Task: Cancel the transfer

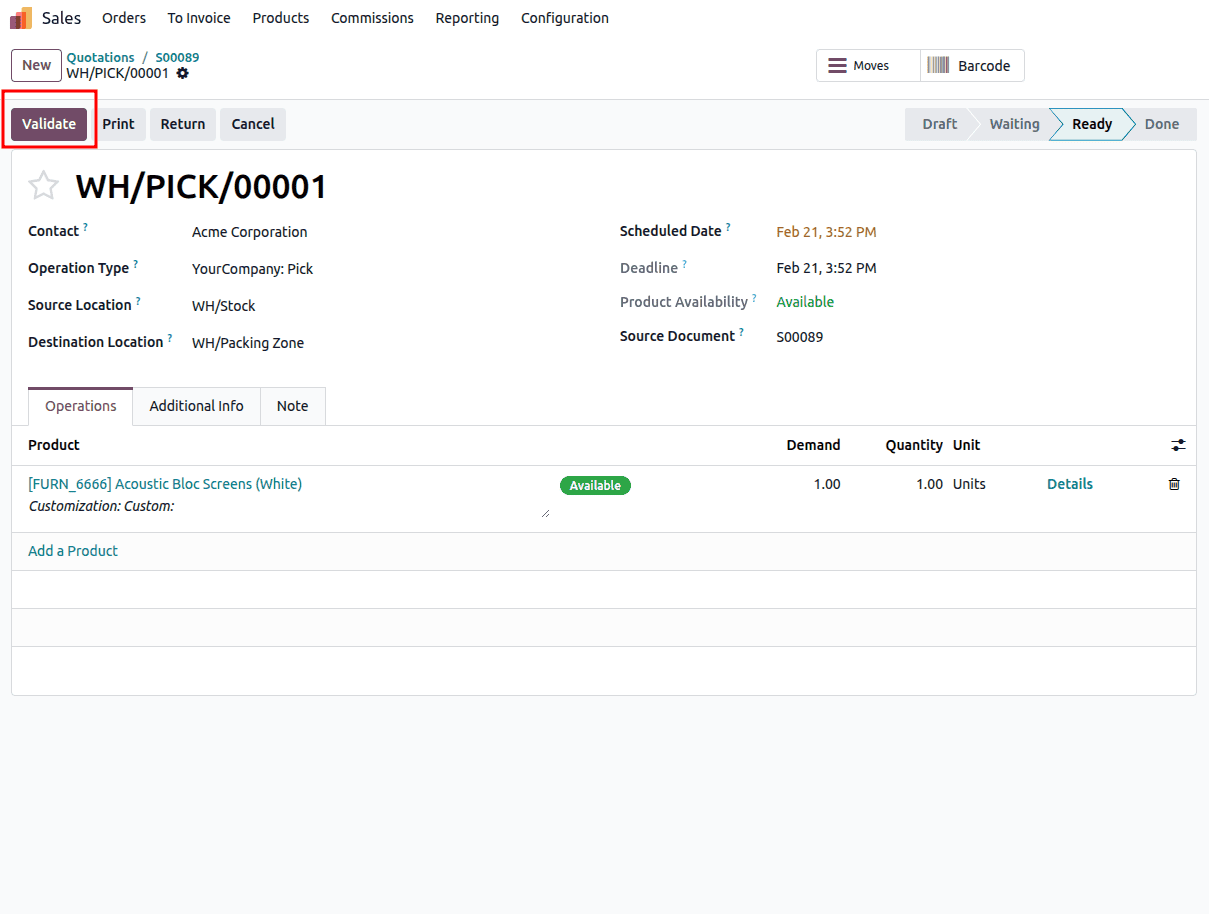Action: click(253, 124)
